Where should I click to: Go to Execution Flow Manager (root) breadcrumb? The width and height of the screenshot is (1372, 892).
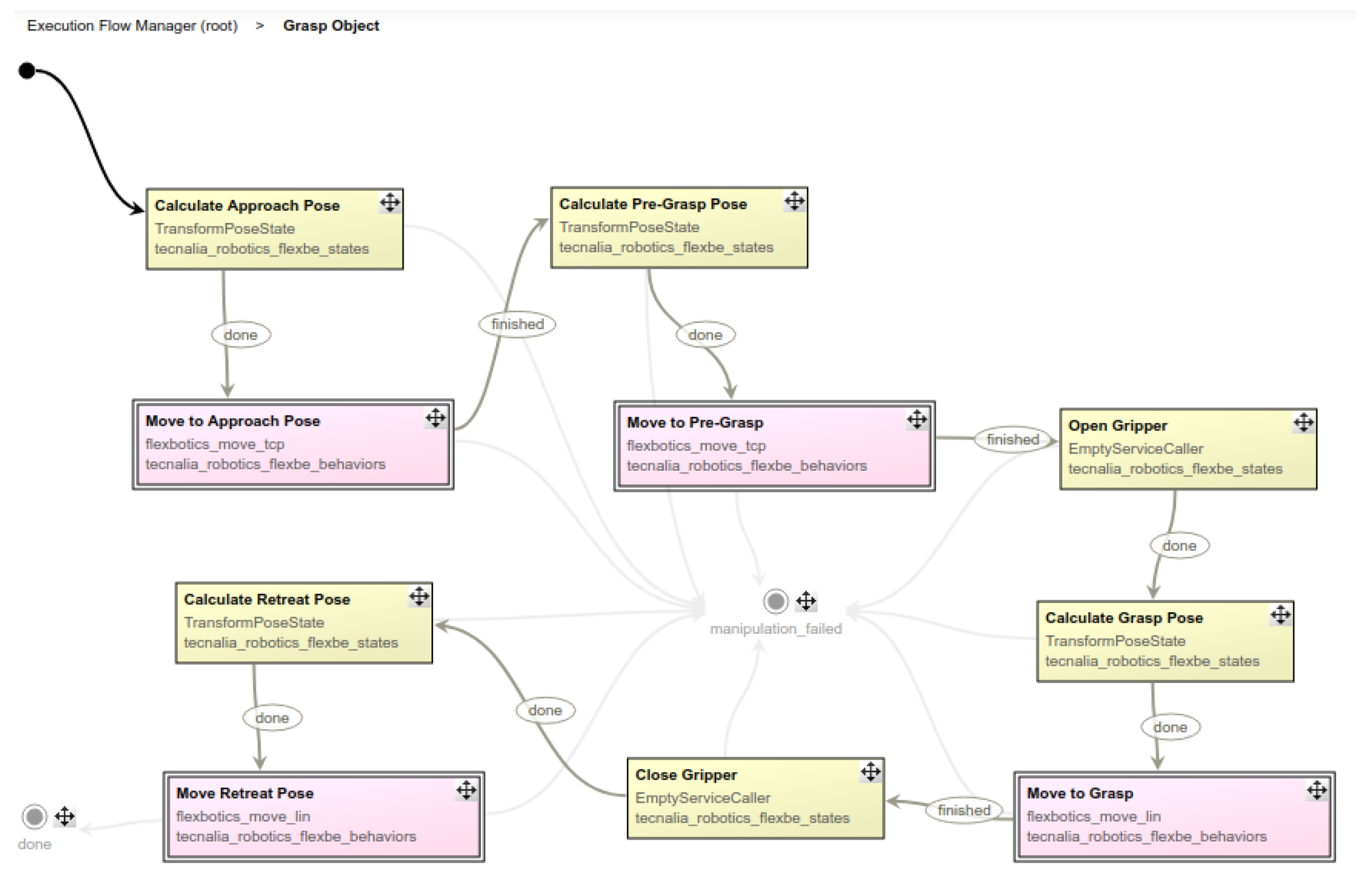[x=132, y=26]
